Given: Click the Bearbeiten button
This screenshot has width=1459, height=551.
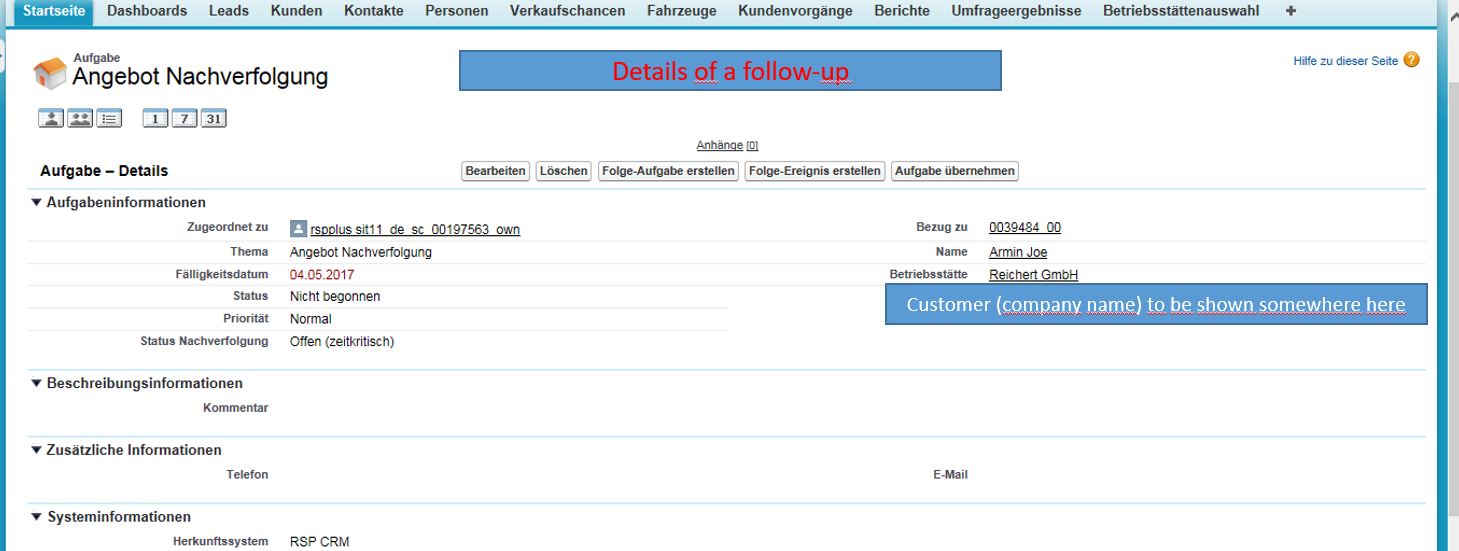Looking at the screenshot, I should pos(496,171).
